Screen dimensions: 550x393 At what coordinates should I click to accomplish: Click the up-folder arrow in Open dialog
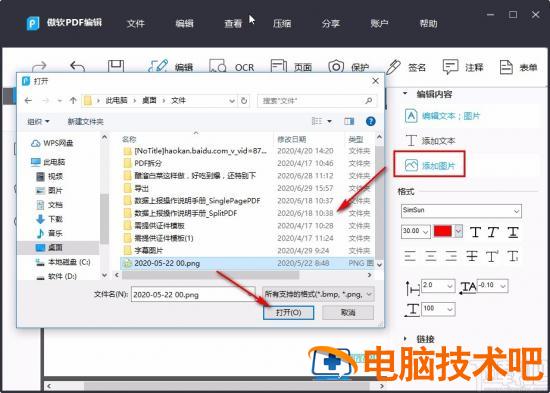click(x=73, y=101)
